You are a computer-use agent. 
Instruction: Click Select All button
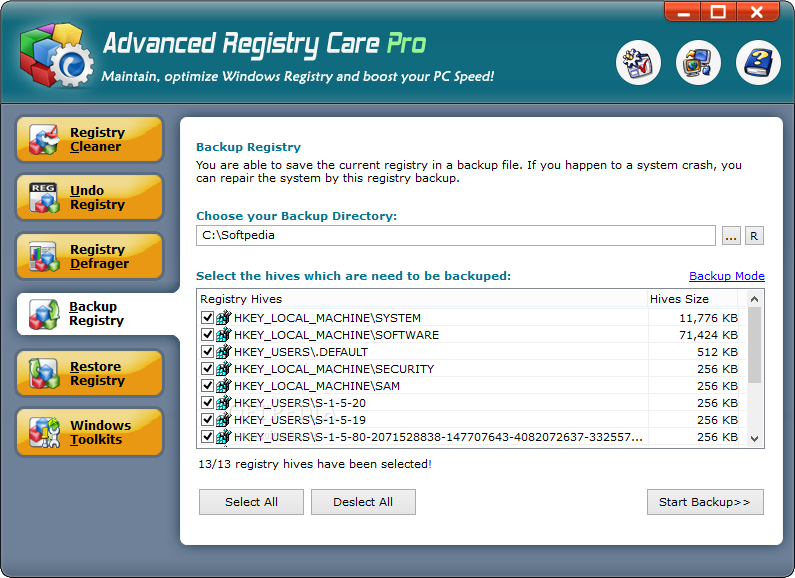251,502
